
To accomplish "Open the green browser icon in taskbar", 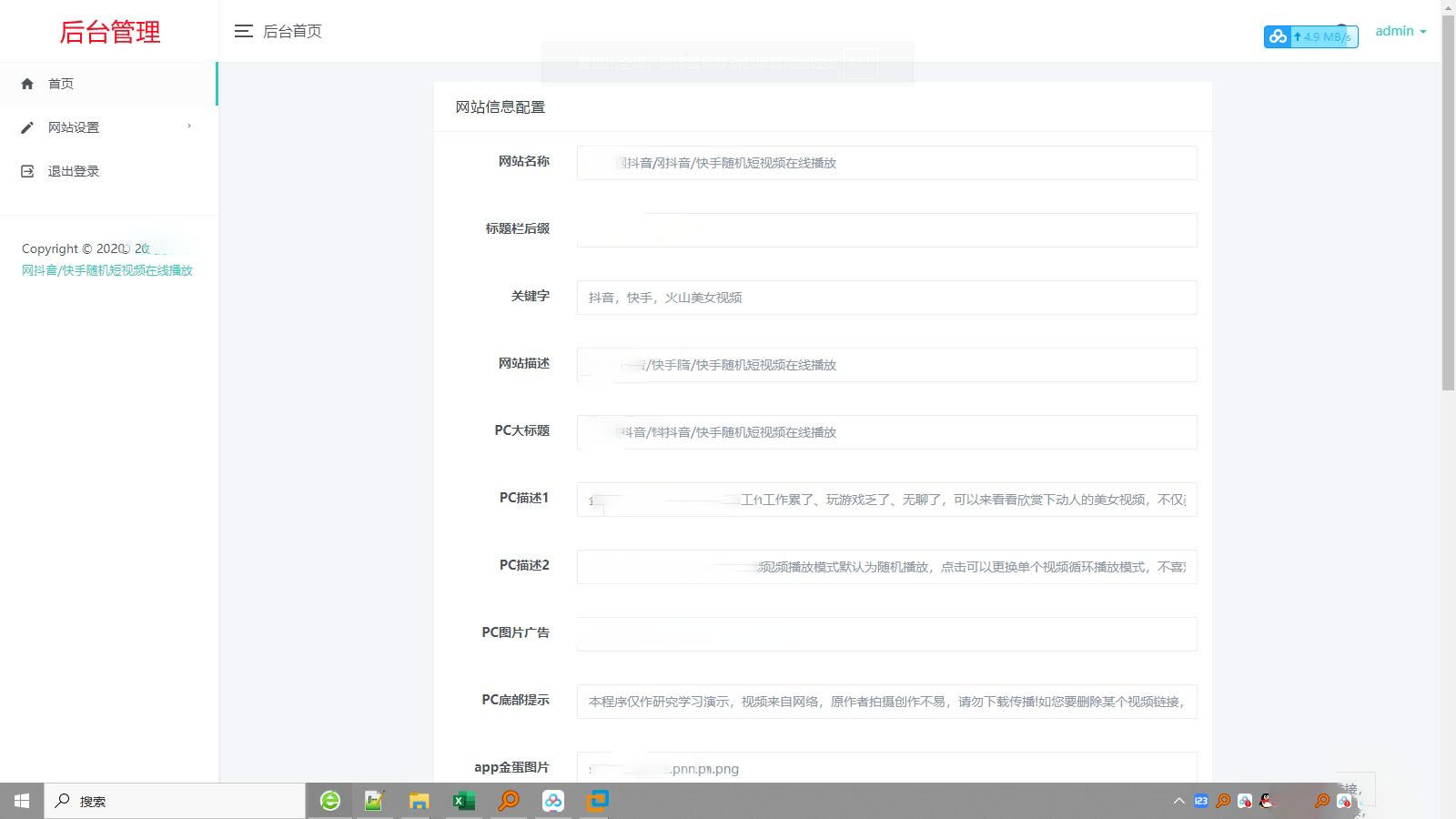I will pyautogui.click(x=330, y=801).
